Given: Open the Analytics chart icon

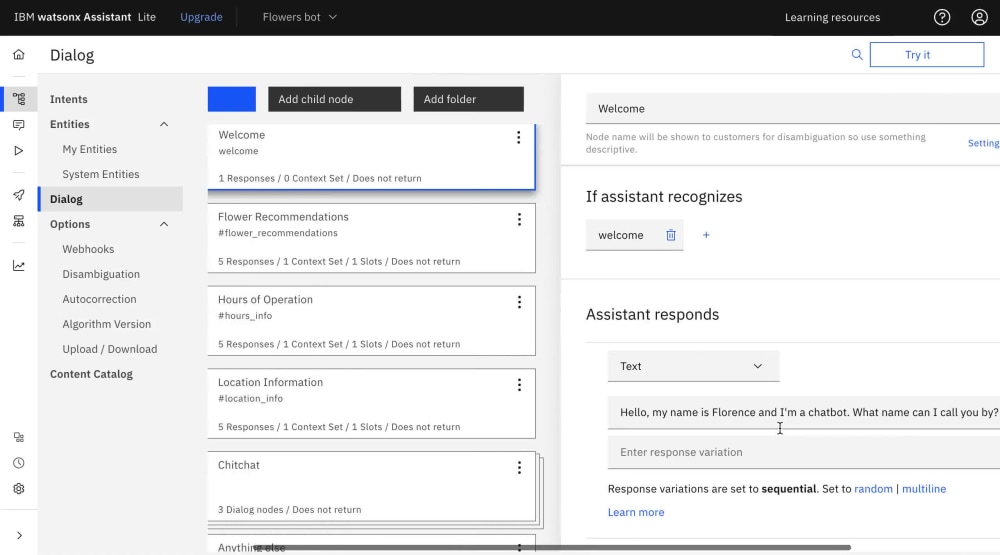Looking at the screenshot, I should click(x=18, y=265).
